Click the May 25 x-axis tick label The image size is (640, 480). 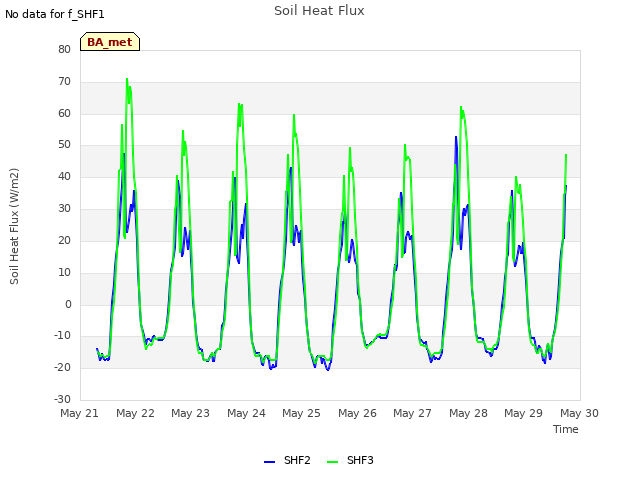click(x=301, y=413)
